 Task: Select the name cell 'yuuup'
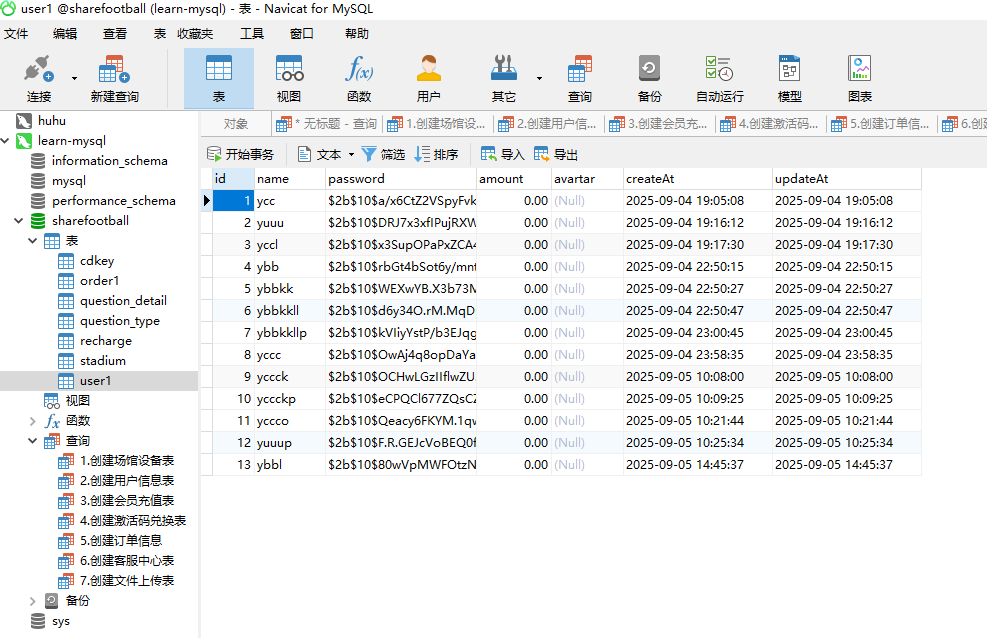pyautogui.click(x=290, y=442)
